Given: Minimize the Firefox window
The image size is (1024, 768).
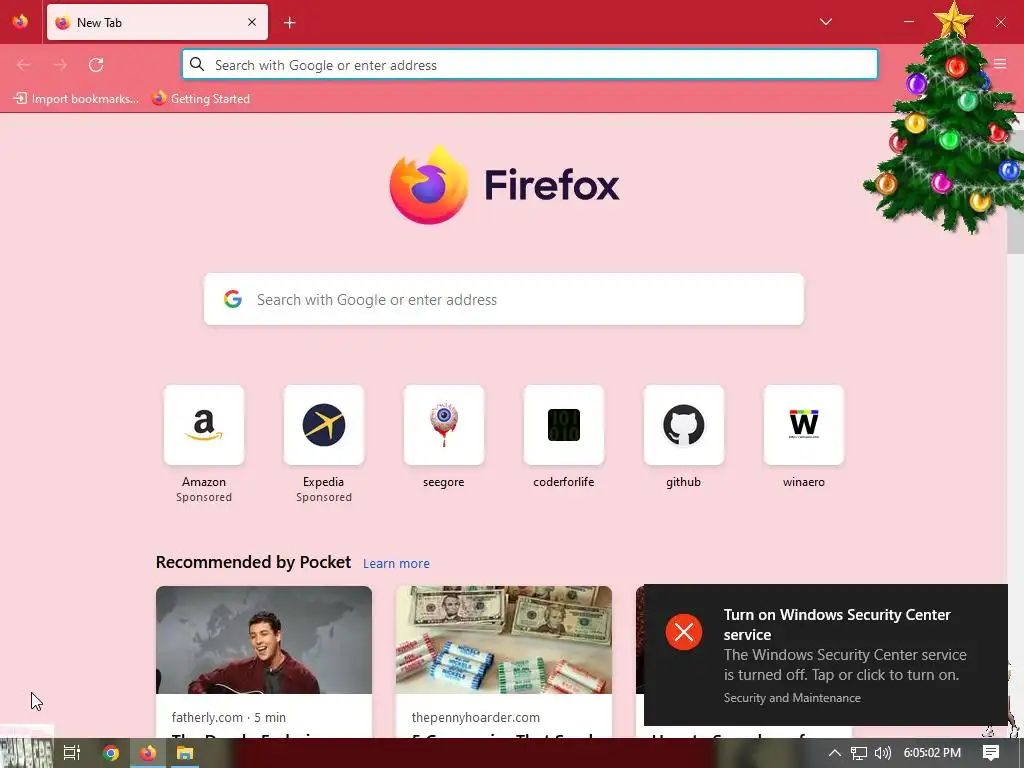Looking at the screenshot, I should point(908,22).
